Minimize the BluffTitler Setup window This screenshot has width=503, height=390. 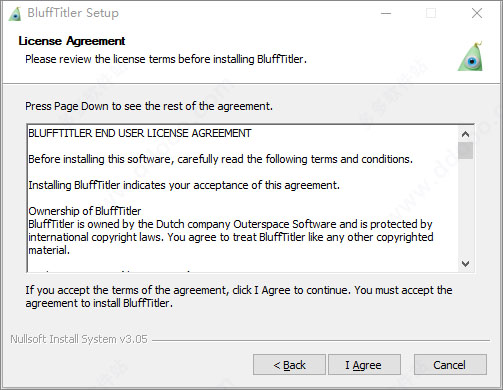pyautogui.click(x=386, y=13)
